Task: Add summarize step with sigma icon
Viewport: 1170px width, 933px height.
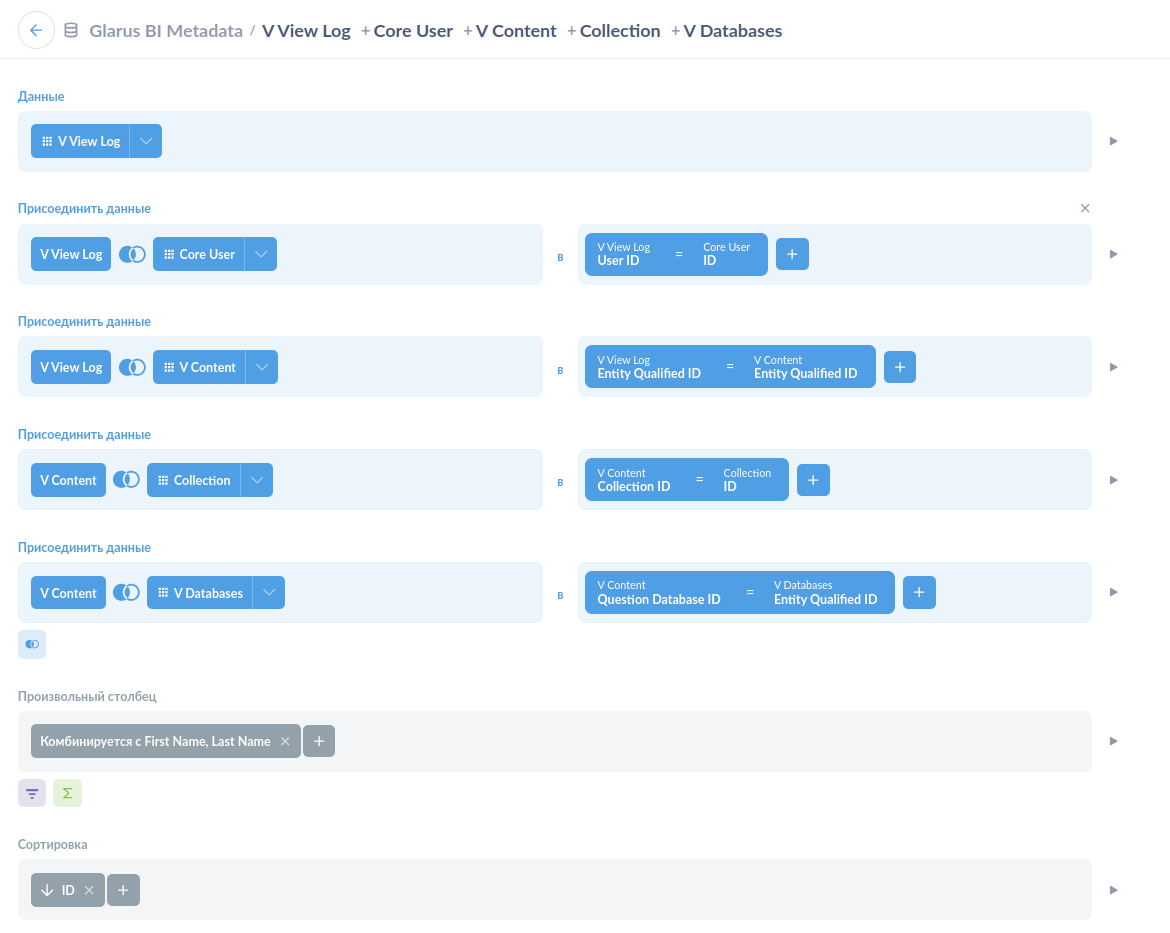Action: (x=67, y=793)
